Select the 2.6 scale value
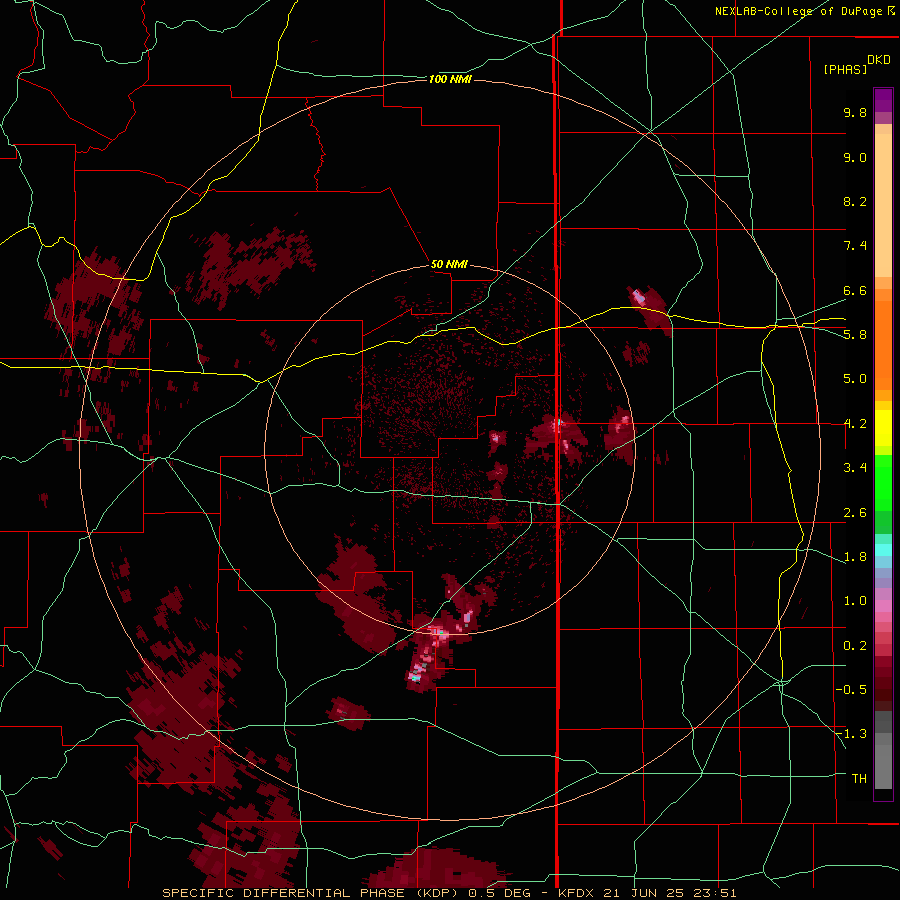This screenshot has width=900, height=900. click(x=855, y=513)
